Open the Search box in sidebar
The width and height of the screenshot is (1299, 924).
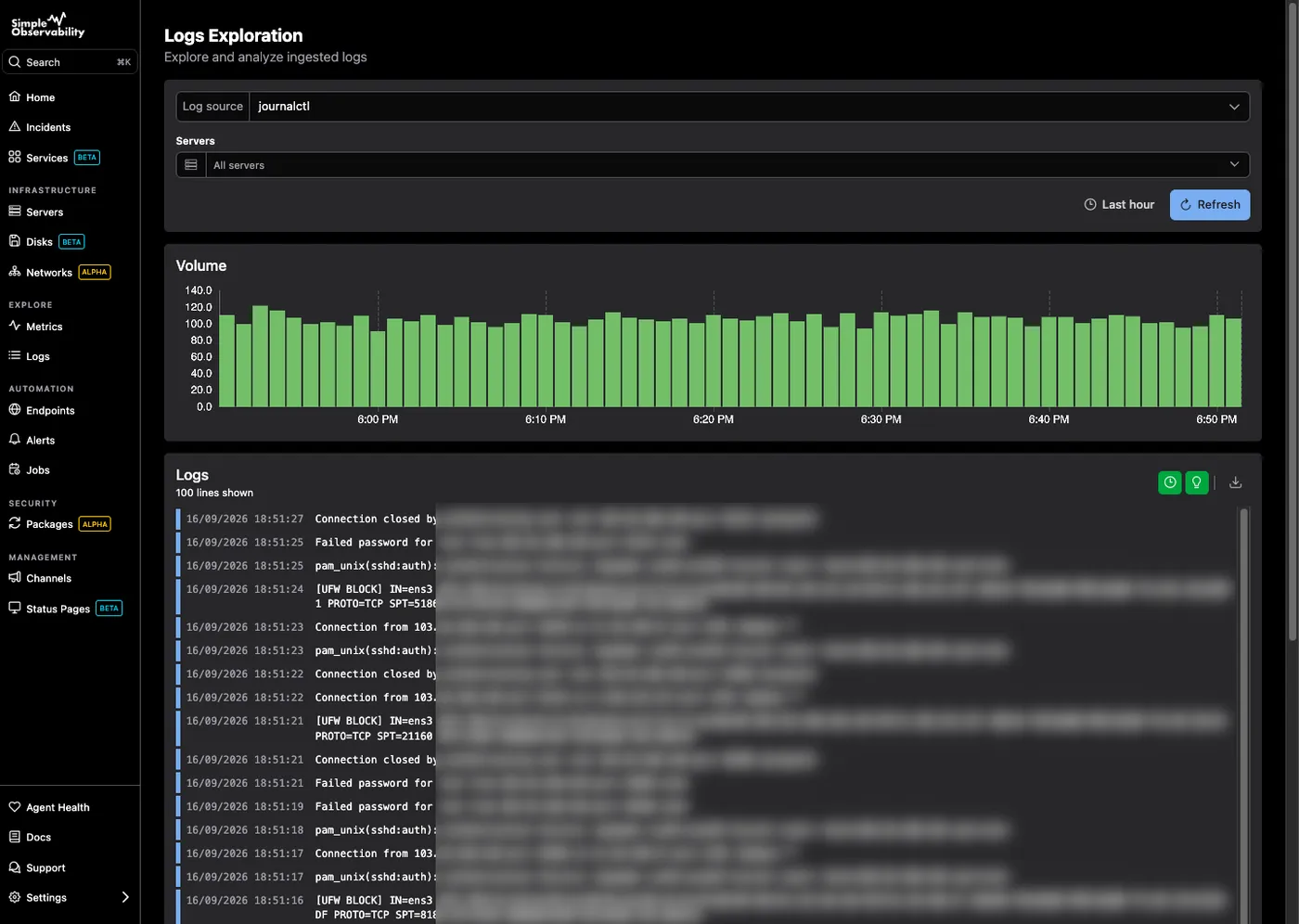point(70,62)
